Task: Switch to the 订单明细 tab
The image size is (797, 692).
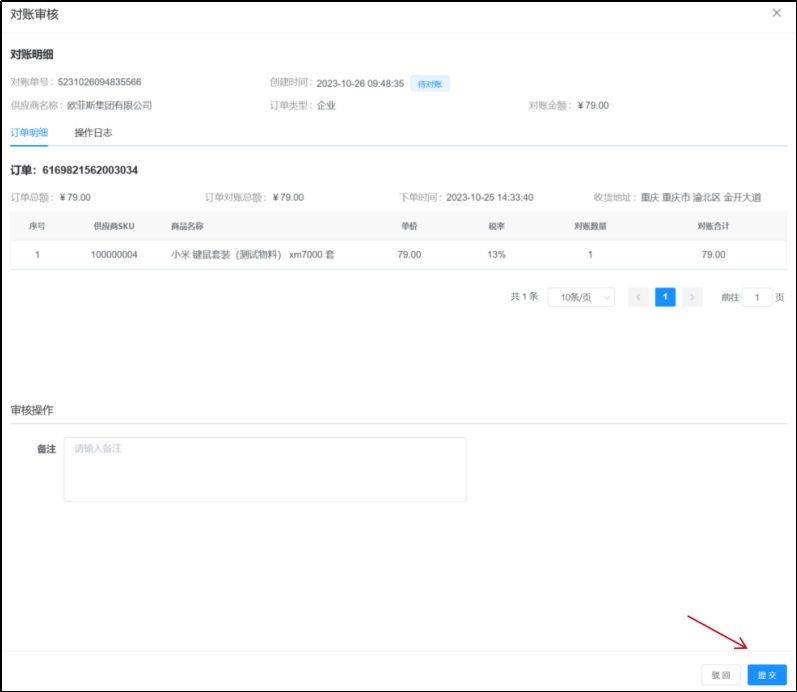Action: pyautogui.click(x=29, y=132)
